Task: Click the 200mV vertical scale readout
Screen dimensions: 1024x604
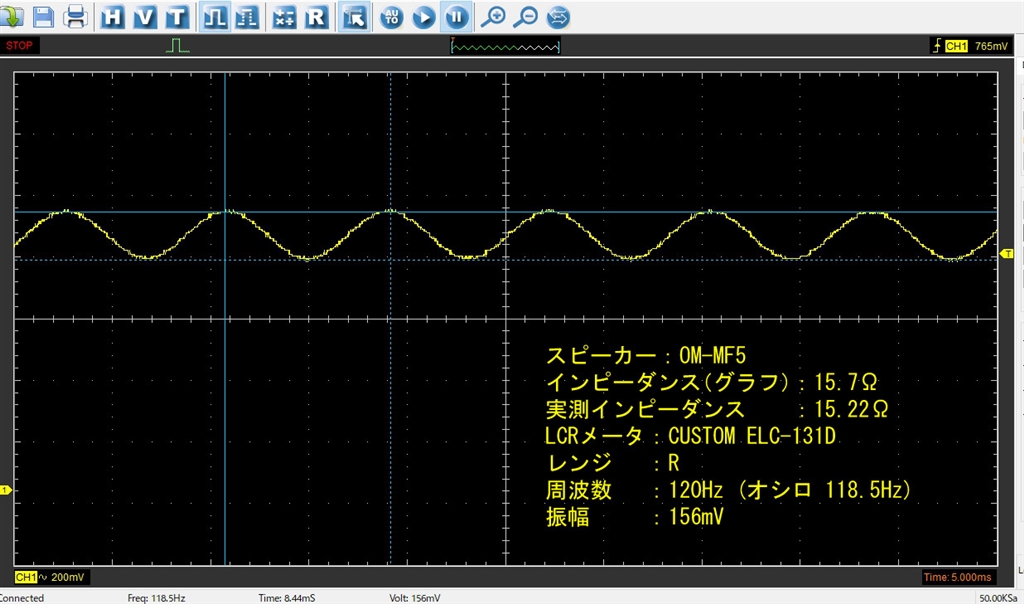Action: 68,577
